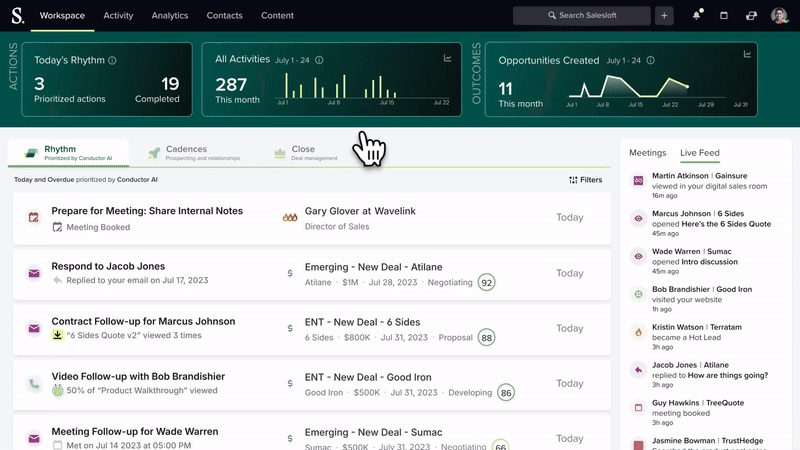Open Kristin Watson Terratam feed item

[x=697, y=337]
